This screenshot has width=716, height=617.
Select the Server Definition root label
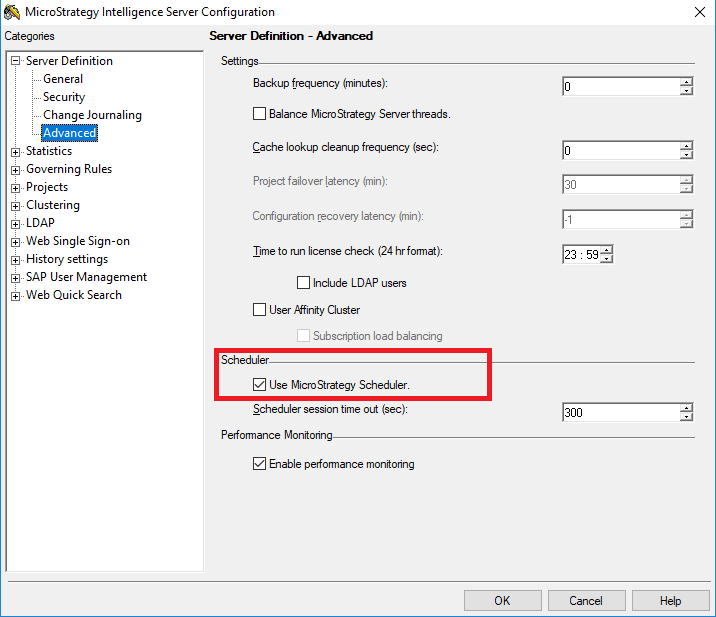[x=69, y=61]
